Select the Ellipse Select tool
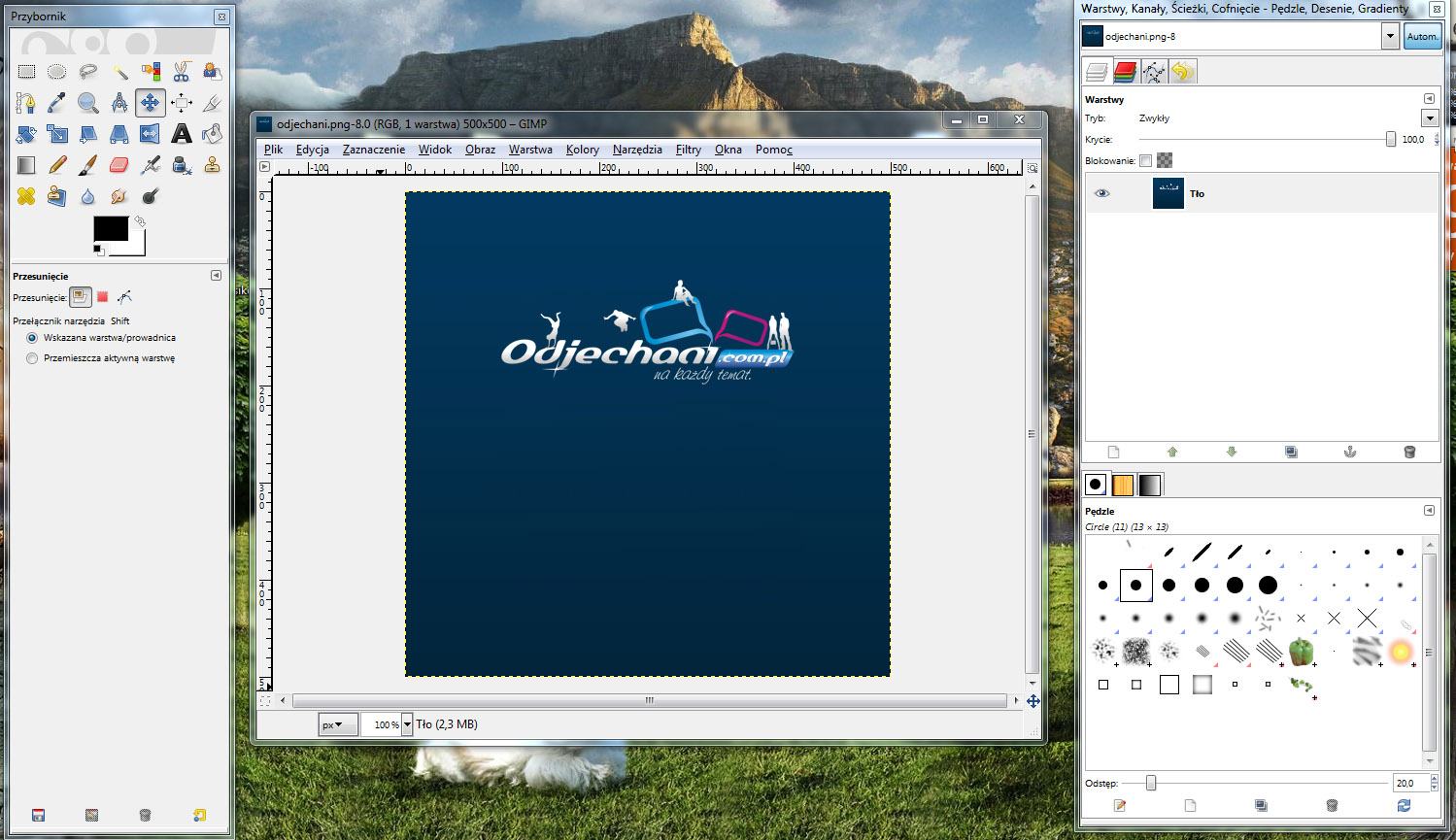1456x840 pixels. pos(57,71)
